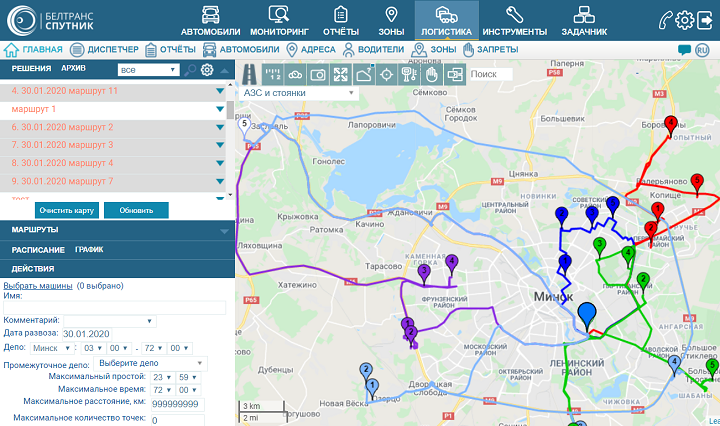Click the panel transfer icon on map toolbar
The width and height of the screenshot is (720, 426).
coord(455,74)
